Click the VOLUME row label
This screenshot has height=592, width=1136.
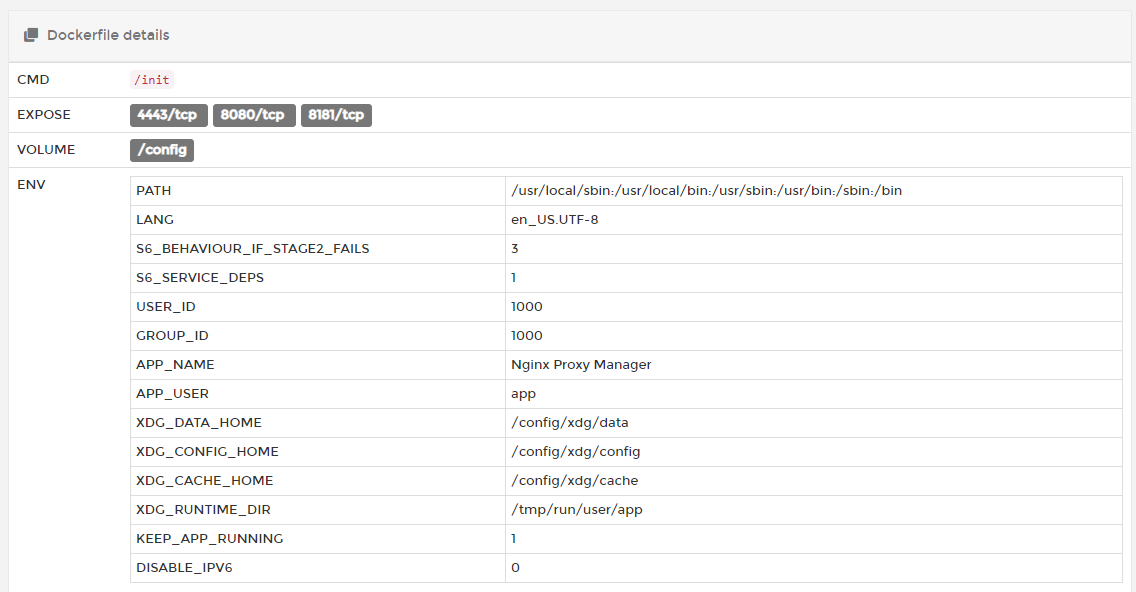coord(46,149)
